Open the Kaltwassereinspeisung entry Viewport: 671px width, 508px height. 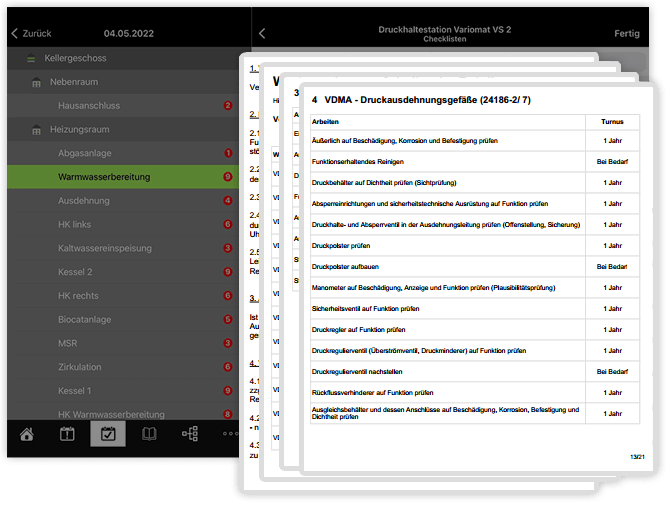click(x=123, y=248)
